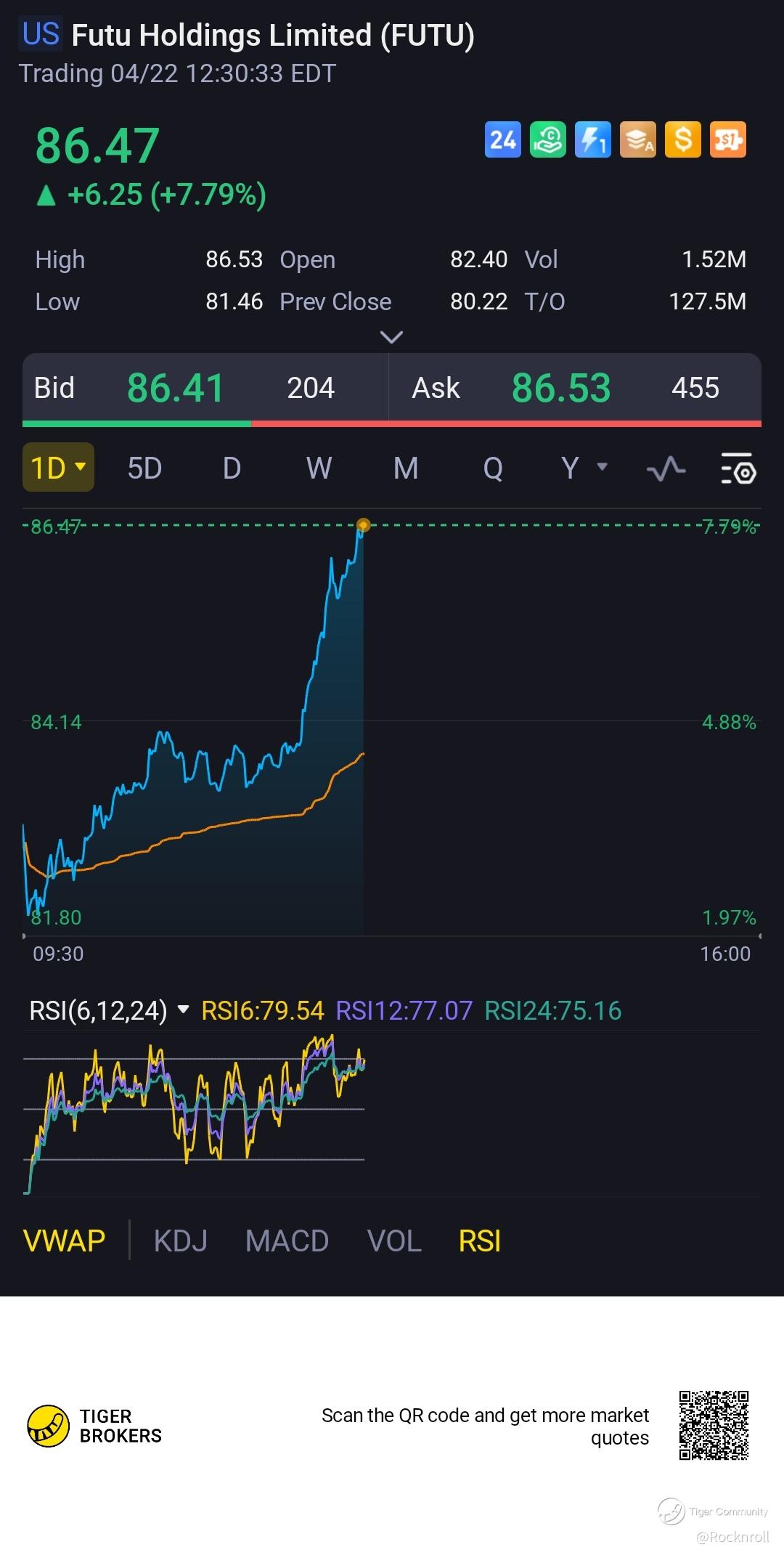784x1555 pixels.
Task: Switch to the D daily chart tab
Action: pyautogui.click(x=232, y=468)
